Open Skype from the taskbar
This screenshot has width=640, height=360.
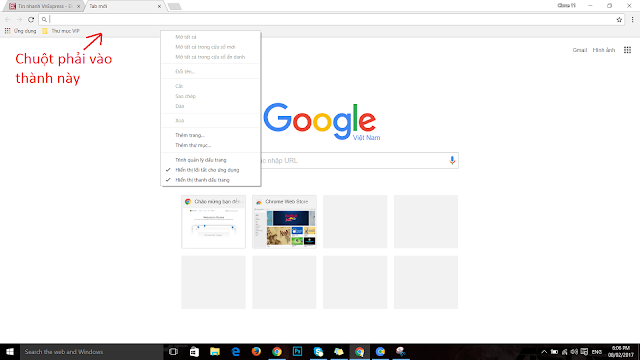point(318,352)
